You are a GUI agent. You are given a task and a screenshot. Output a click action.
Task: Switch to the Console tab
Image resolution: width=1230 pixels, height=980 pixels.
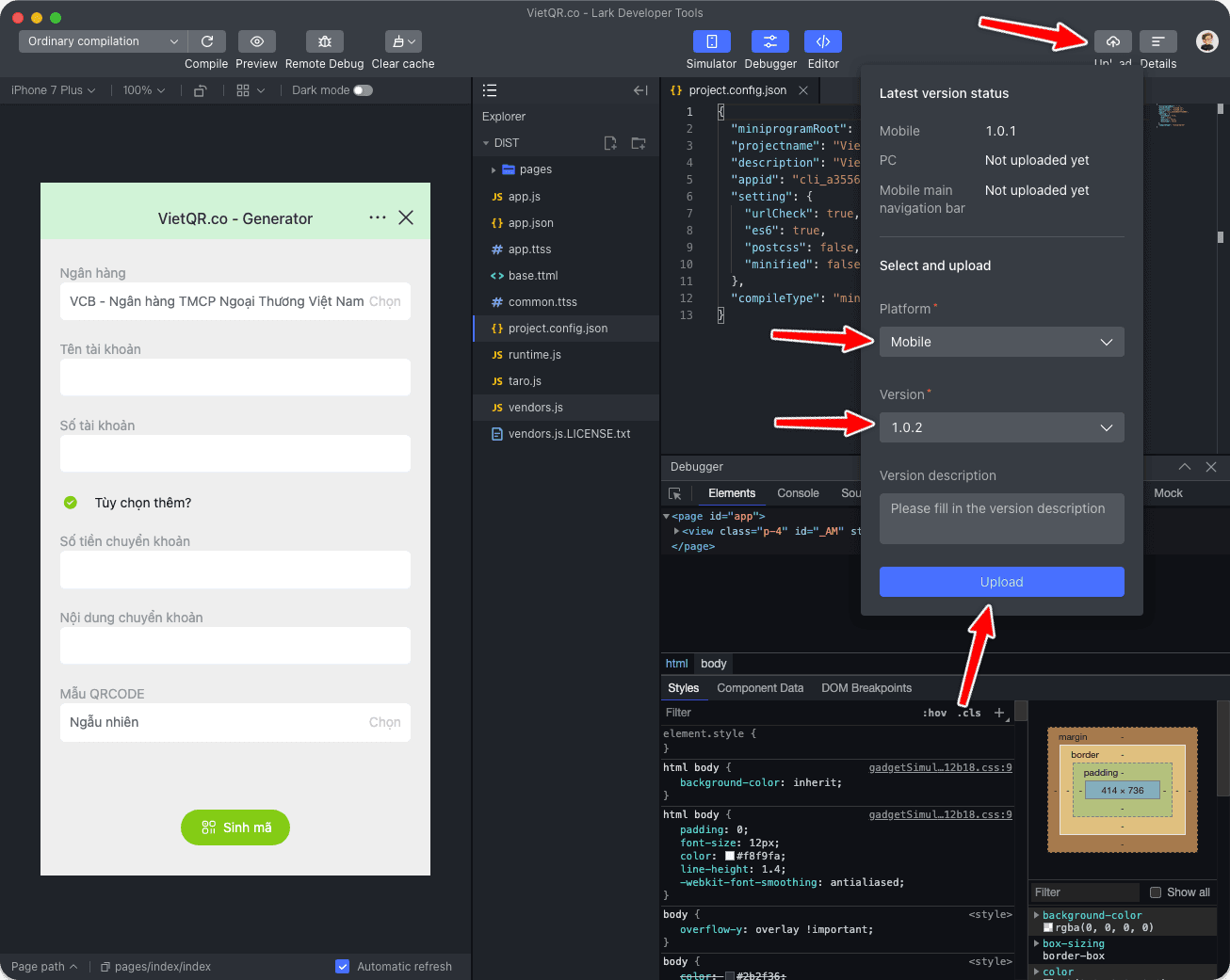click(798, 493)
